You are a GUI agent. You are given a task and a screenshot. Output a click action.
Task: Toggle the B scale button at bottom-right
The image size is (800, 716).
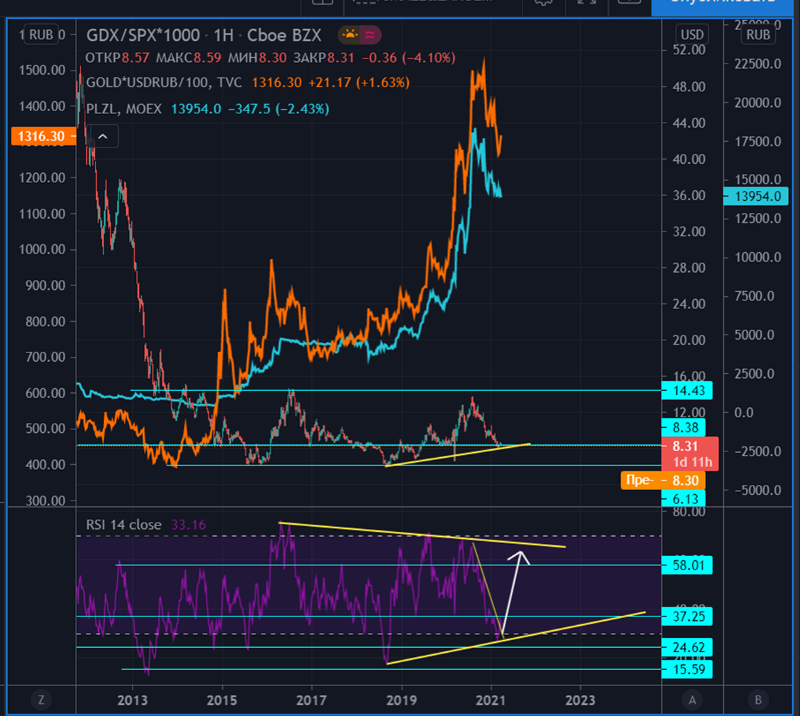click(x=758, y=699)
